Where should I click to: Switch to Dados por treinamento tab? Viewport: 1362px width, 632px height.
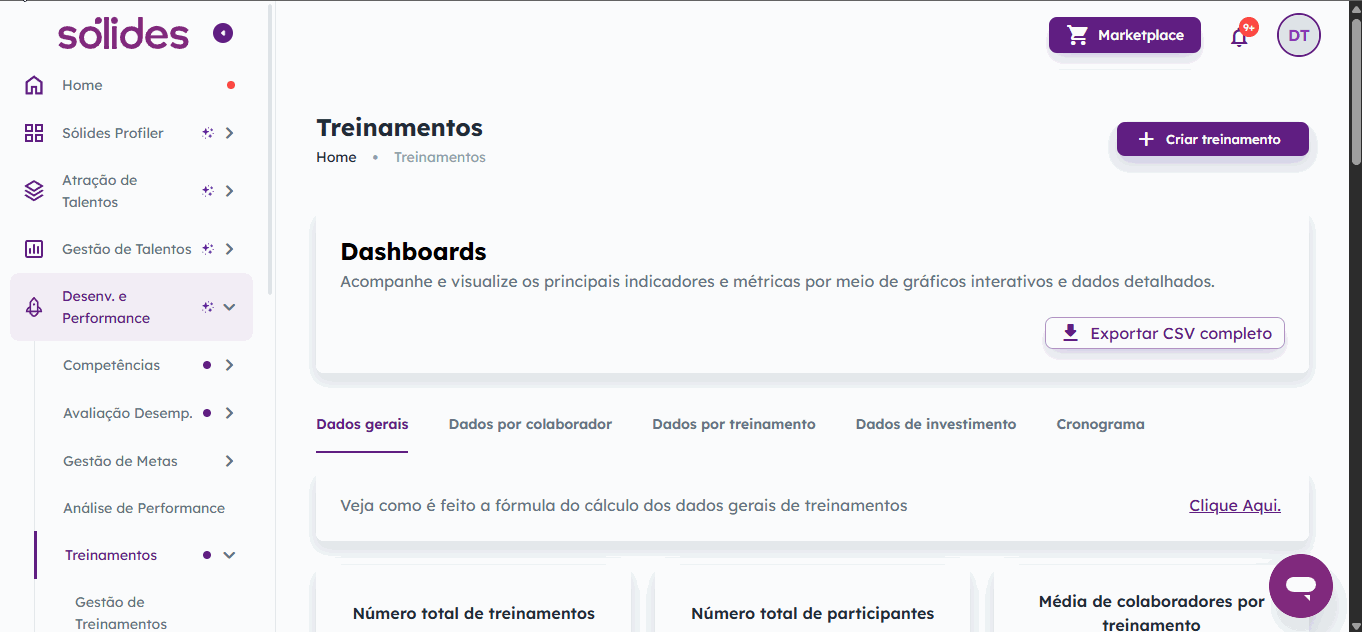734,424
